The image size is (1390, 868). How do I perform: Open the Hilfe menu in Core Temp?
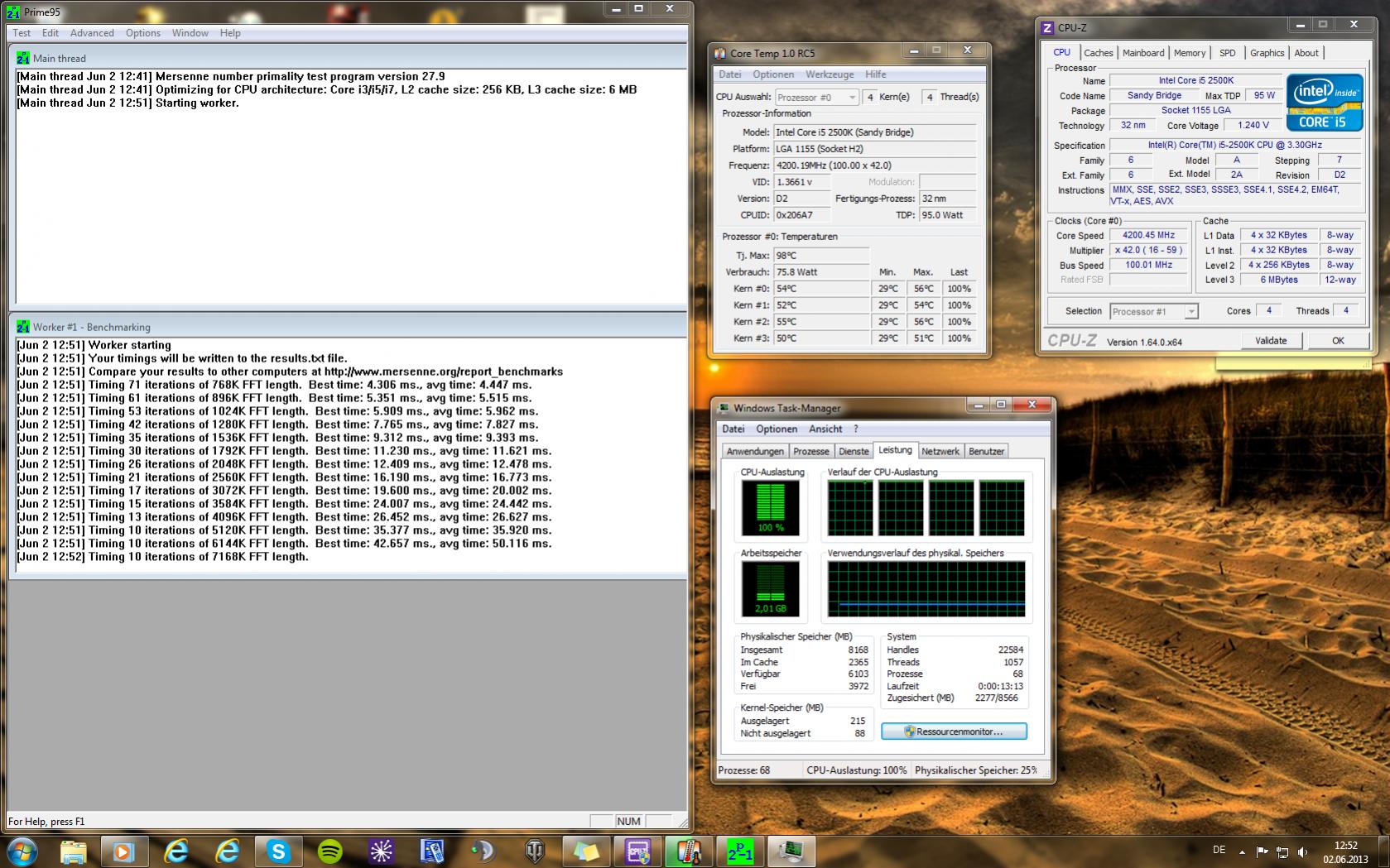pos(876,74)
